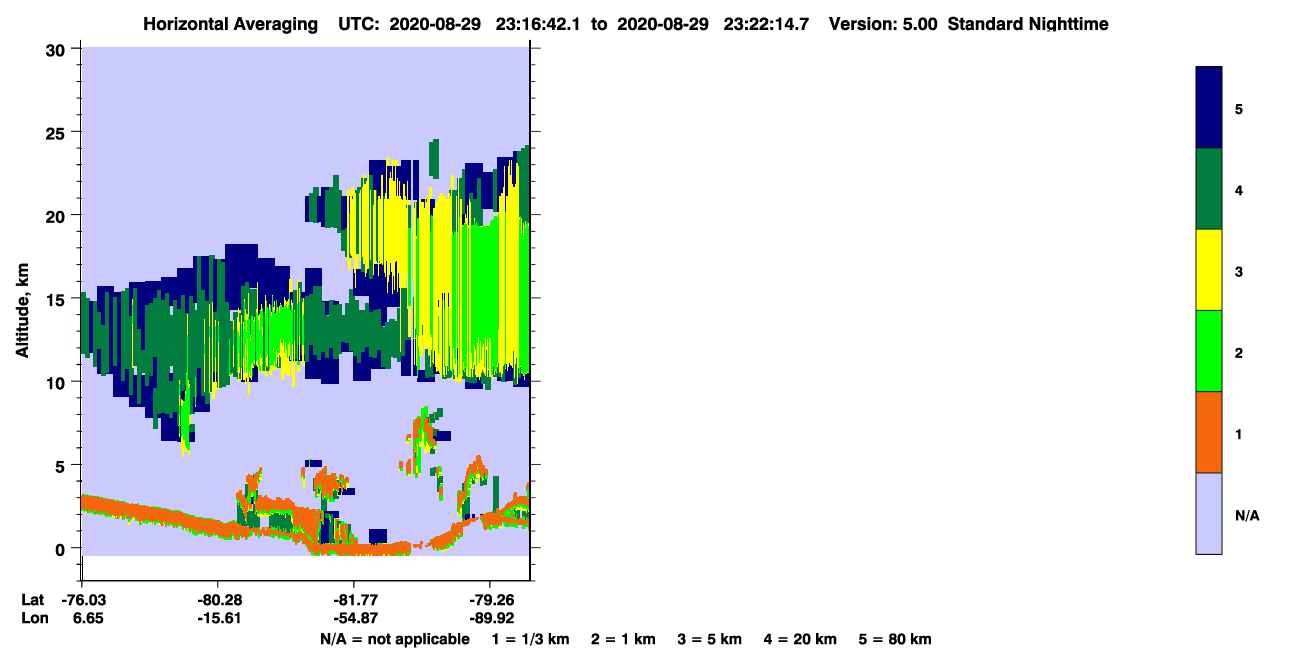Click the colorbar label '3'
The height and width of the screenshot is (667, 1300).
1239,271
